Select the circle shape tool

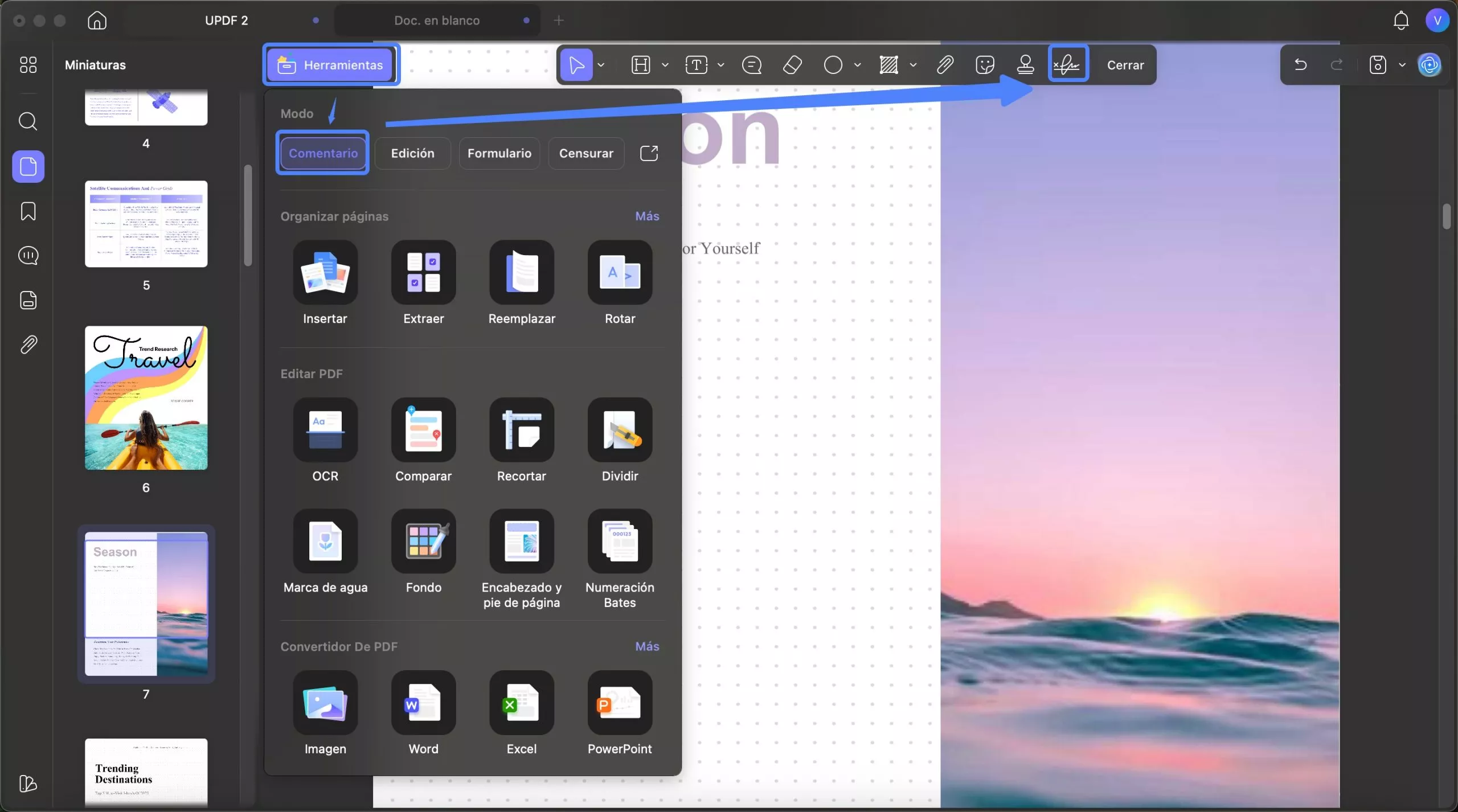pos(833,65)
